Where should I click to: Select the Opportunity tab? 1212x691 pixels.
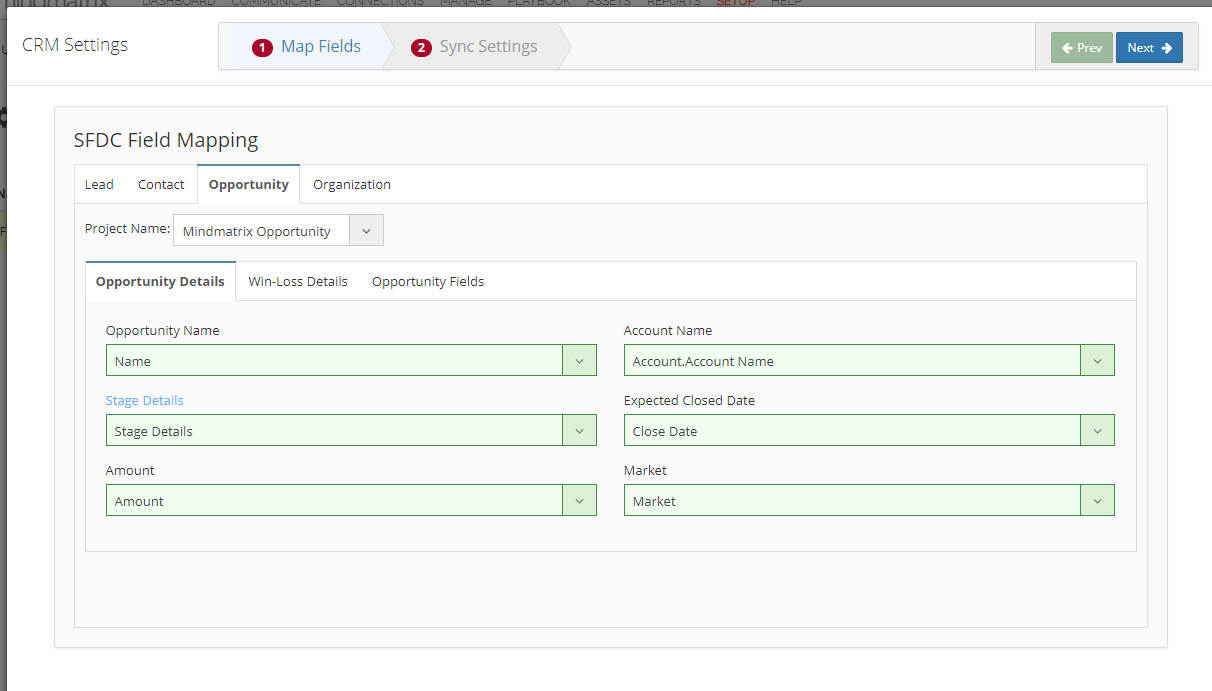click(249, 185)
